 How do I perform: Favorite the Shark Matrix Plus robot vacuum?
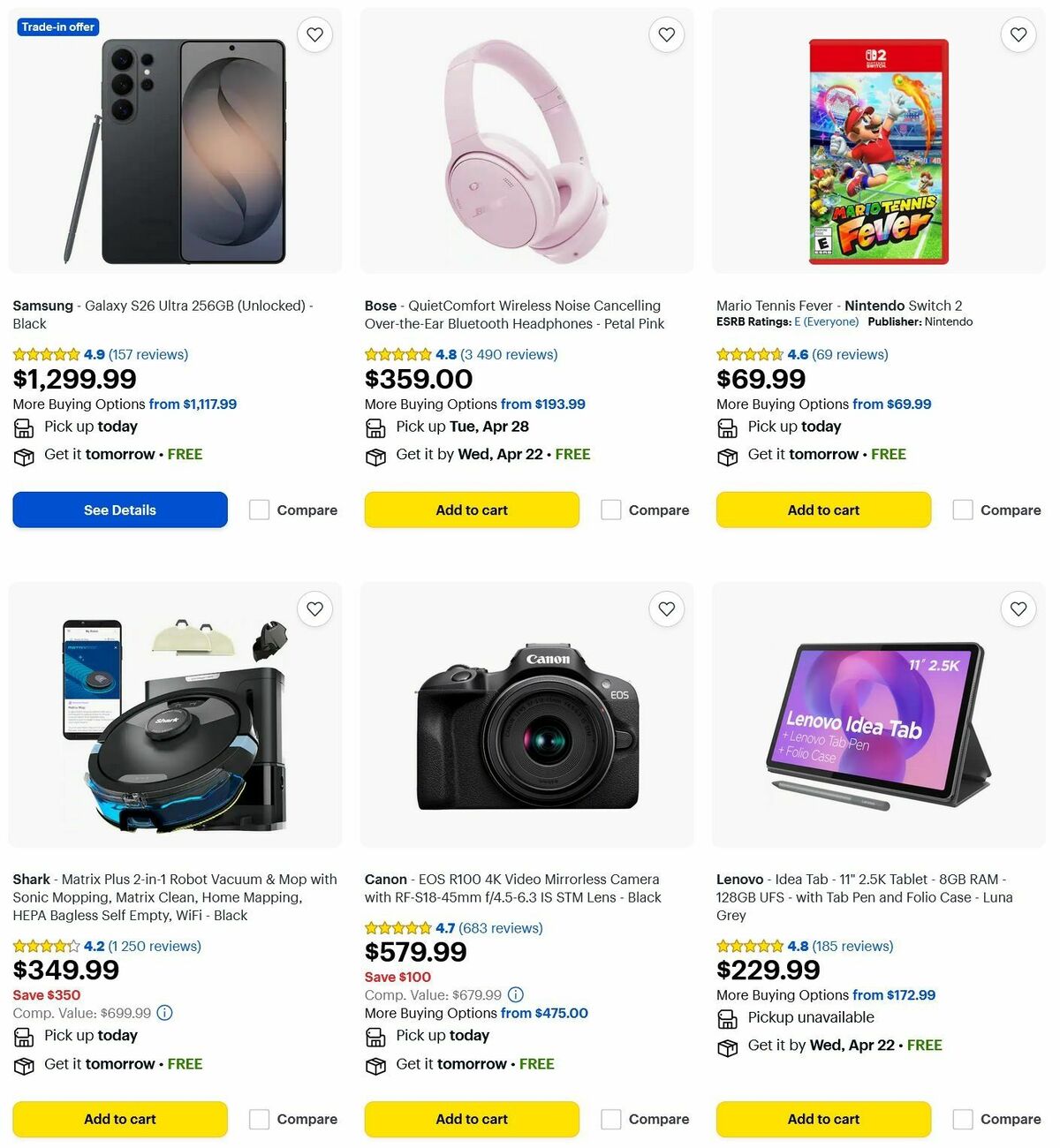click(x=314, y=608)
